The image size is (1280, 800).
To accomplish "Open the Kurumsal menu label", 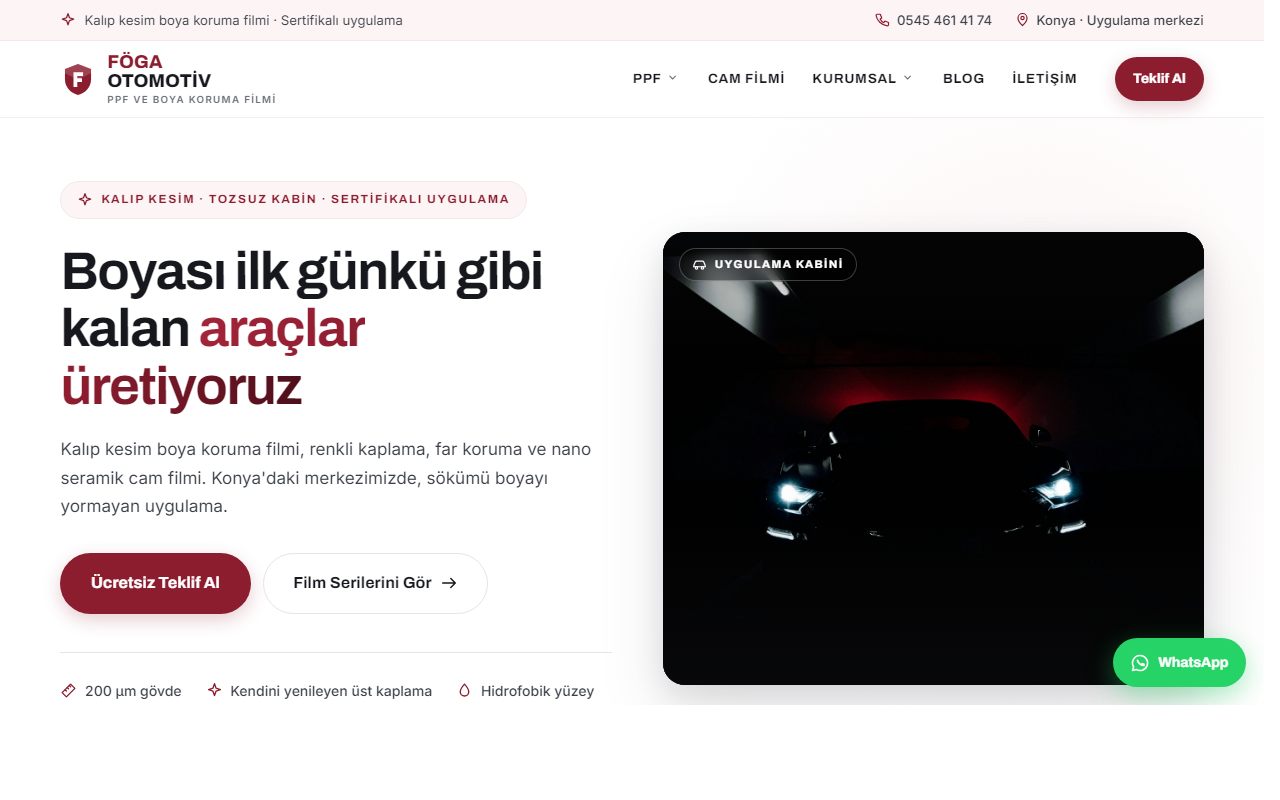I will [x=854, y=78].
